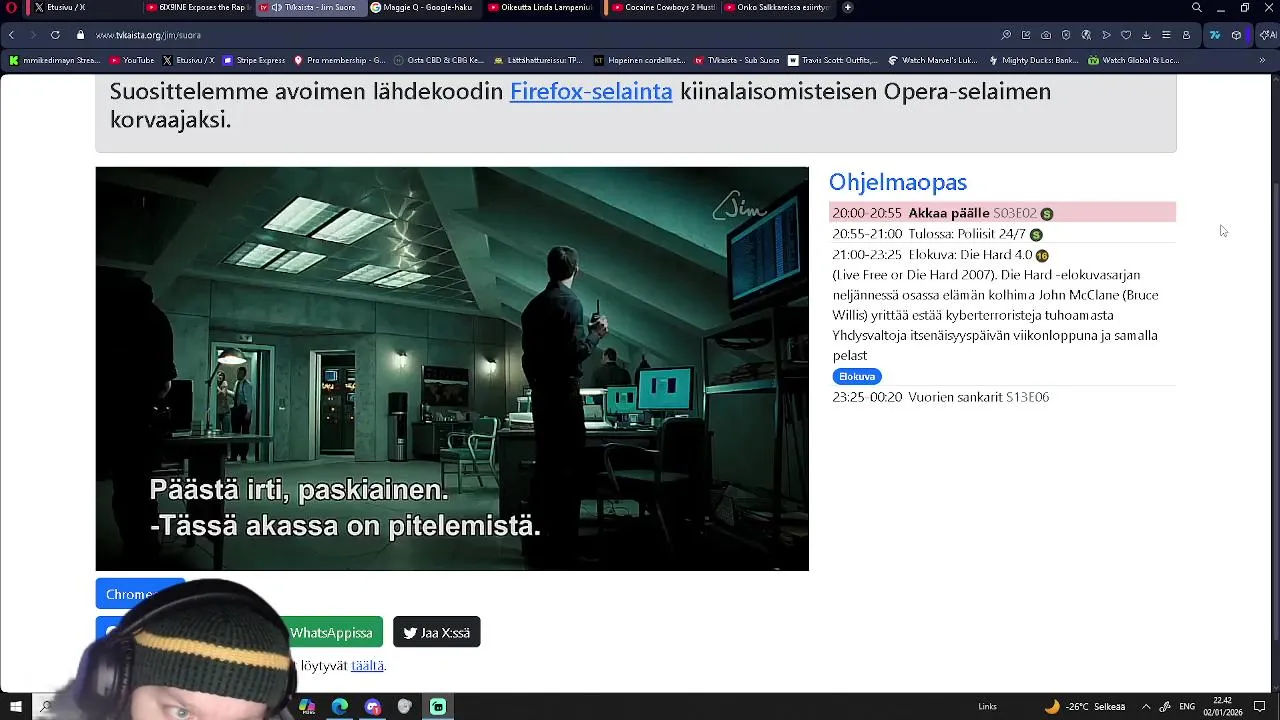The image size is (1280, 720).
Task: Click the Chrome button below the video
Action: point(140,594)
